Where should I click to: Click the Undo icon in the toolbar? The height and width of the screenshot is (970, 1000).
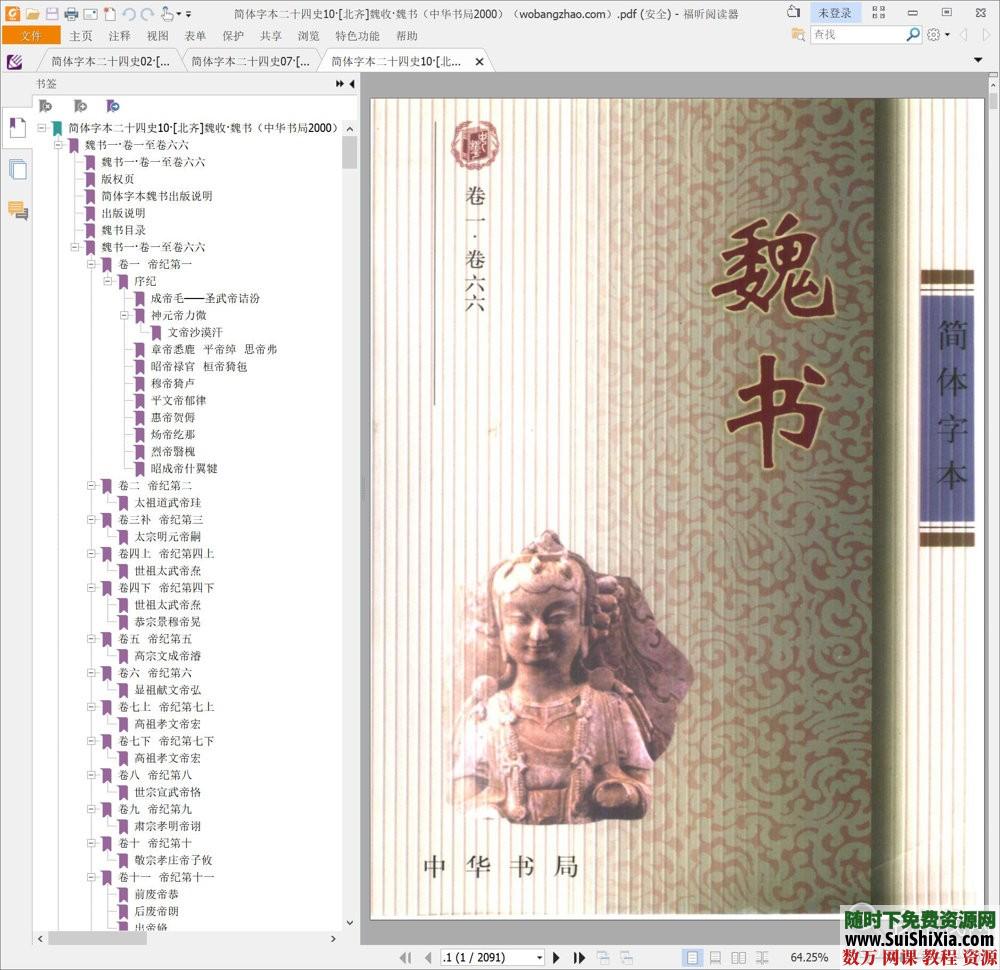click(131, 13)
